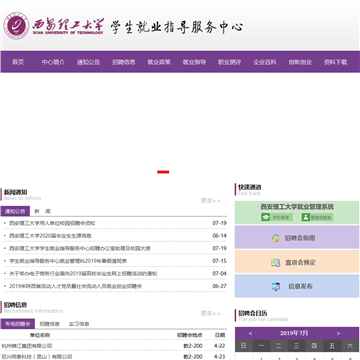Click the 西安理工大学就业管理系统 heading
This screenshot has width=360, height=360.
tap(297, 207)
